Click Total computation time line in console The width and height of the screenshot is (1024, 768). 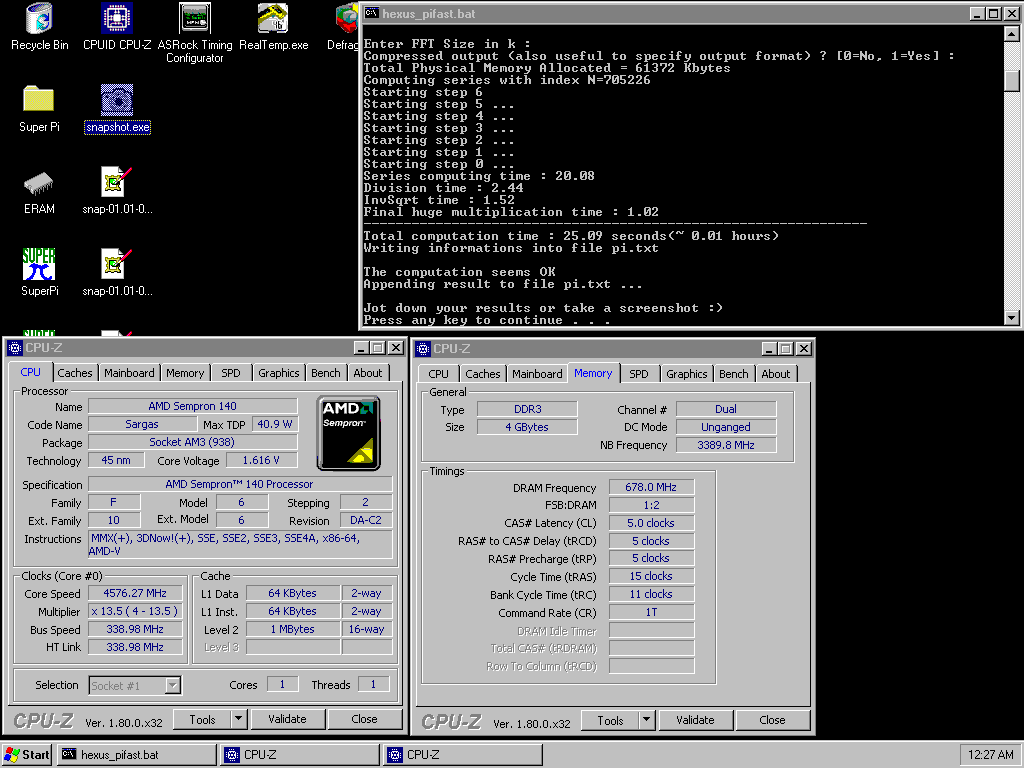pos(571,236)
